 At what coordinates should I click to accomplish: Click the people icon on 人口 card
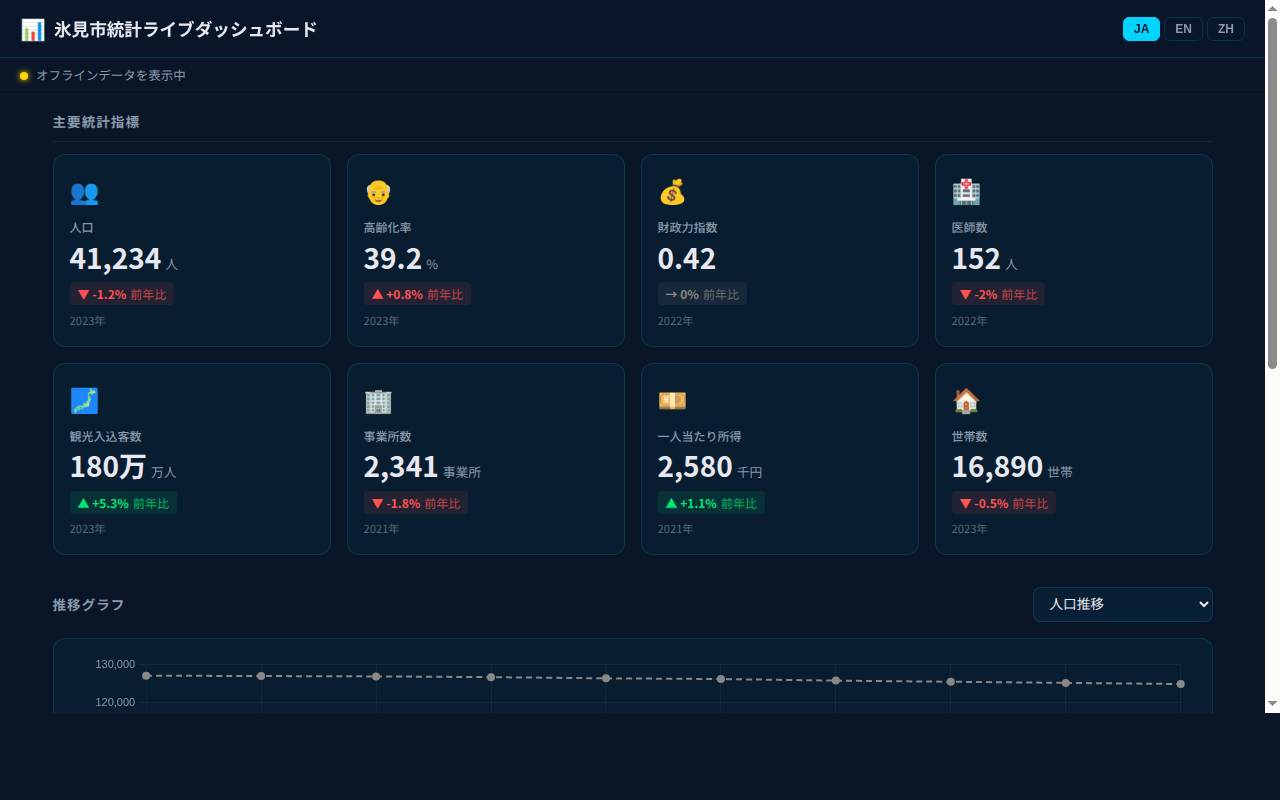84,192
